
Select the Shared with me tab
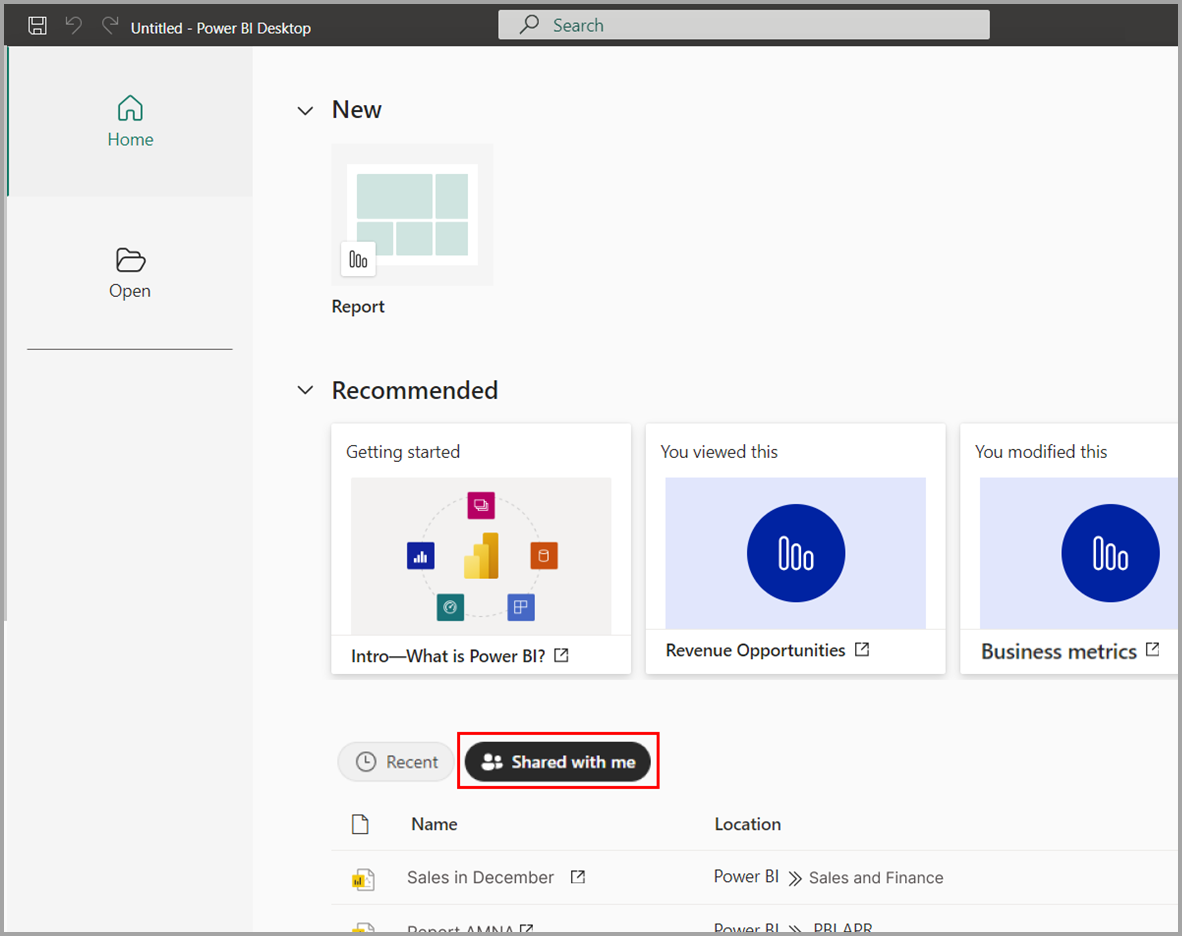point(558,762)
